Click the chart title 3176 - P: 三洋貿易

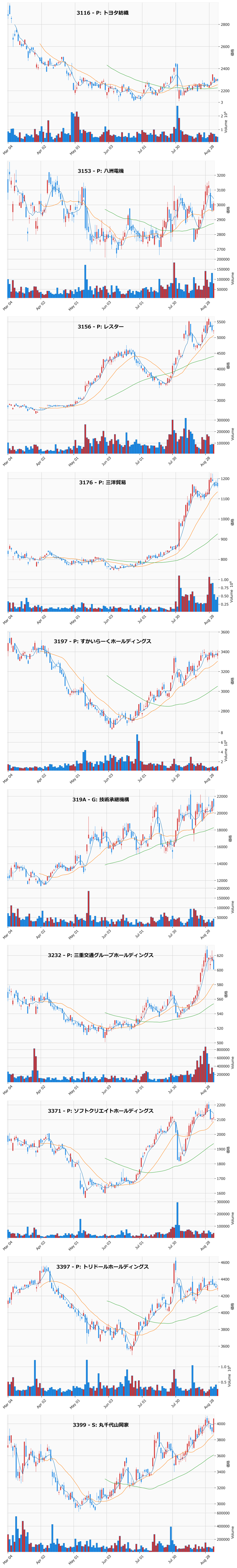[102, 483]
